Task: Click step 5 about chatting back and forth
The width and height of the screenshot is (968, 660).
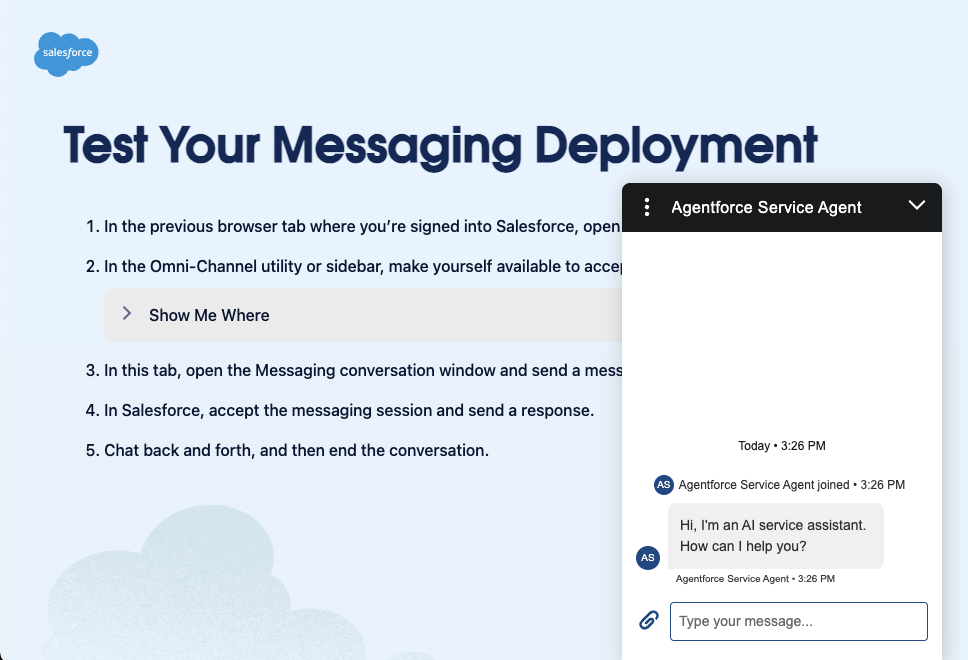Action: (296, 450)
